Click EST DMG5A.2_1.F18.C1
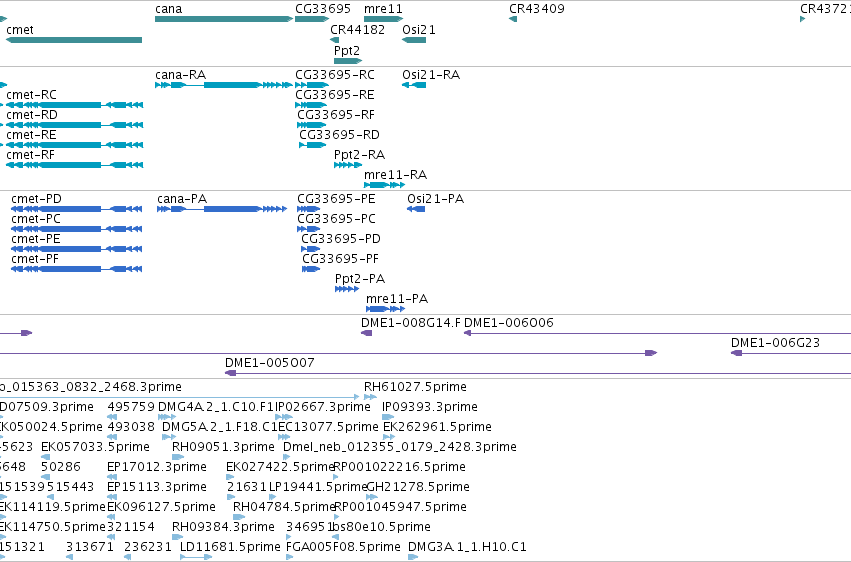The height and width of the screenshot is (562, 851). point(169,437)
